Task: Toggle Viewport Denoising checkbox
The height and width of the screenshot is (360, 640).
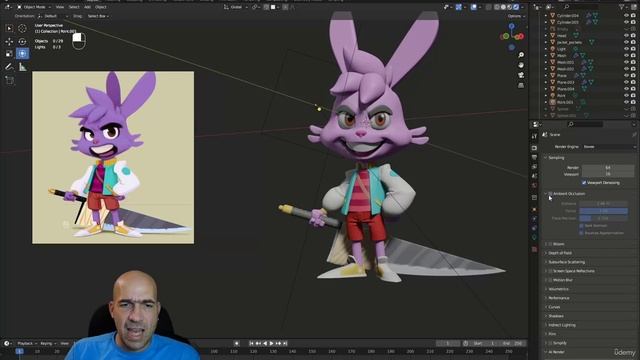Action: [584, 182]
